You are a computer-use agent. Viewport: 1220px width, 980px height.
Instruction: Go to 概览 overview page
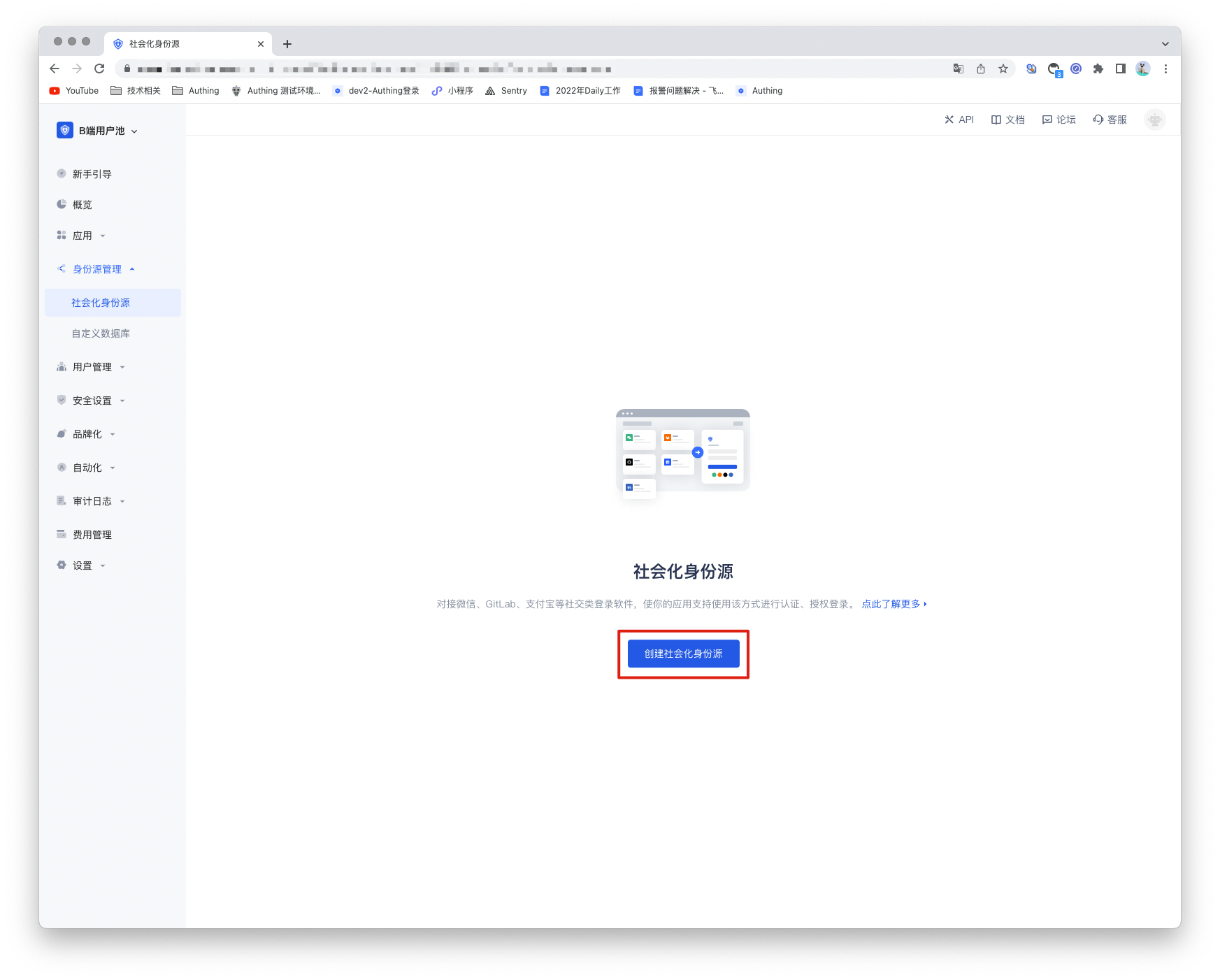click(82, 205)
